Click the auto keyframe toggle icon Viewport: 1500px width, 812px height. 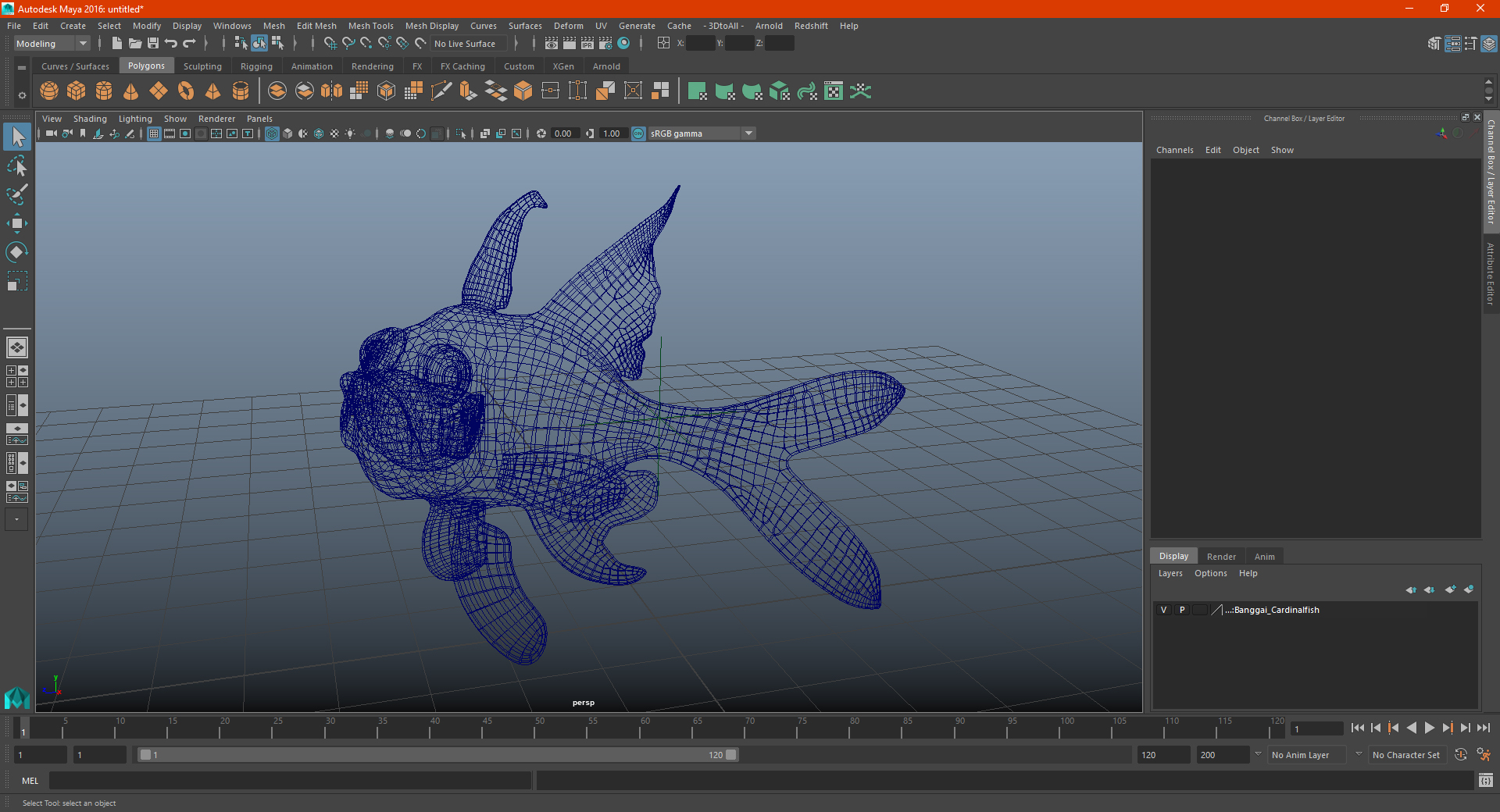click(x=1461, y=755)
